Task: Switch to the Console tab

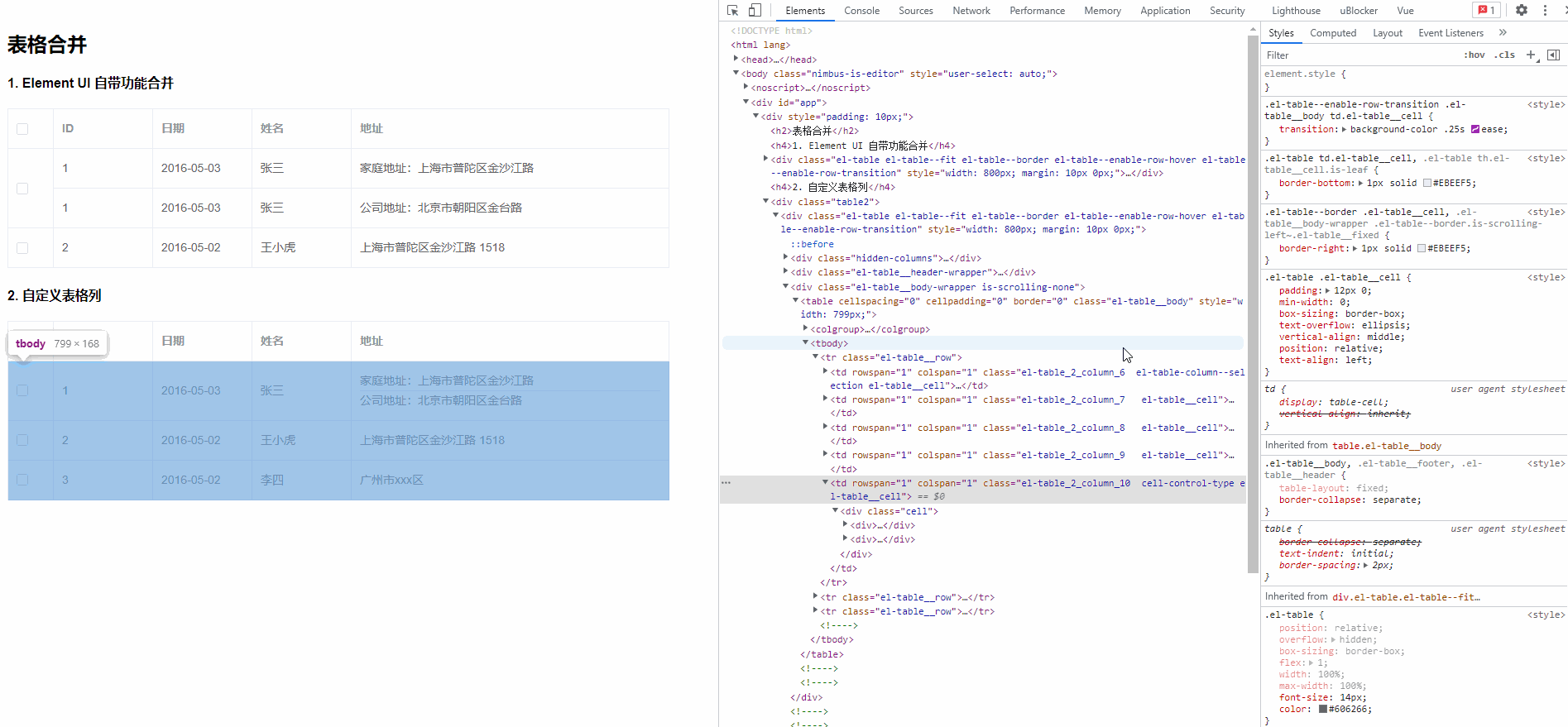Action: pyautogui.click(x=861, y=11)
